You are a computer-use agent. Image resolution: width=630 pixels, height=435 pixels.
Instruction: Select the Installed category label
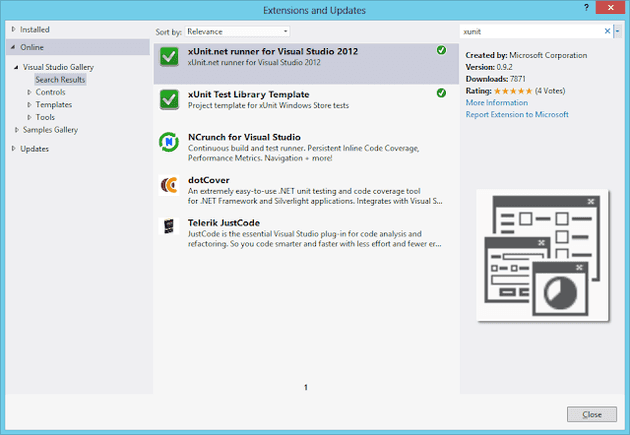click(35, 29)
